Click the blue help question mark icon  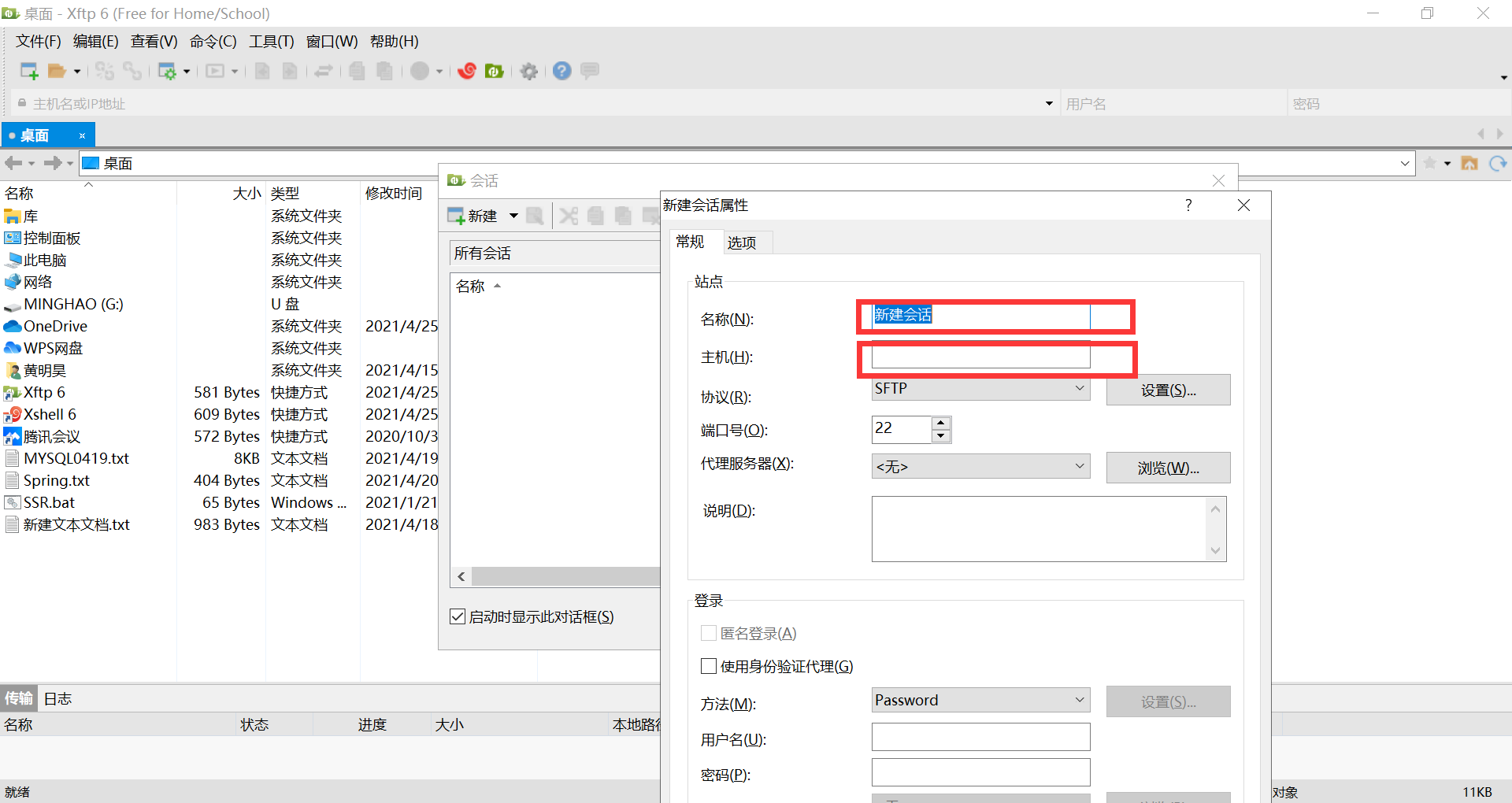(x=561, y=71)
